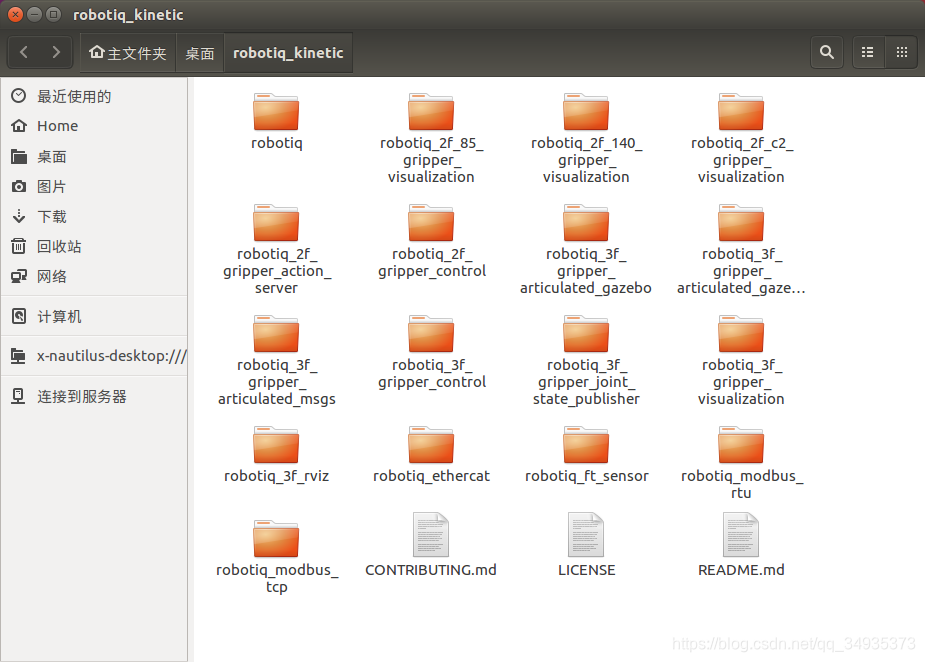Navigate to 主文件夹 in the path bar
Viewport: 925px width, 662px height.
pos(128,53)
